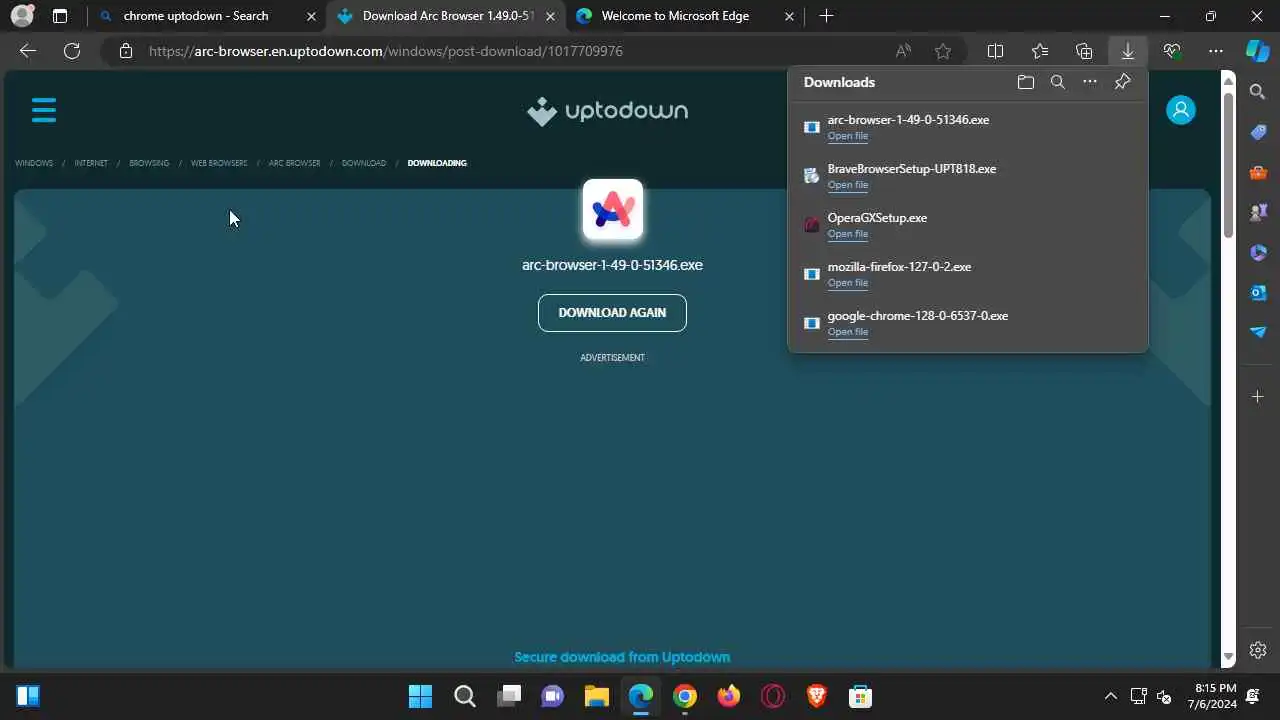Select the Download Arc Browser tab
Screen dimensions: 1280x720
[446, 16]
